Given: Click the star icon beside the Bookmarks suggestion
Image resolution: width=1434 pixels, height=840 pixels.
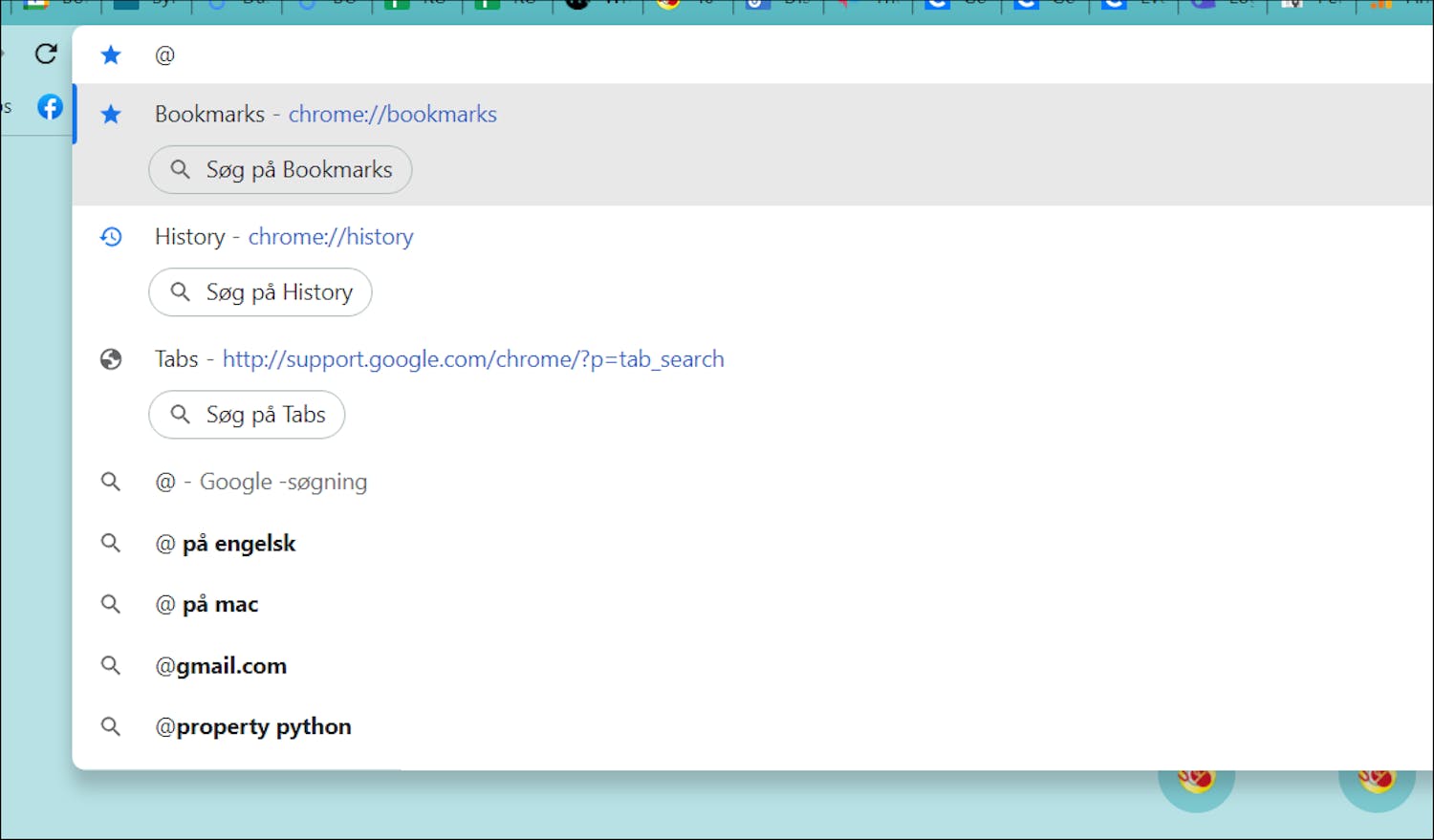Looking at the screenshot, I should (111, 114).
